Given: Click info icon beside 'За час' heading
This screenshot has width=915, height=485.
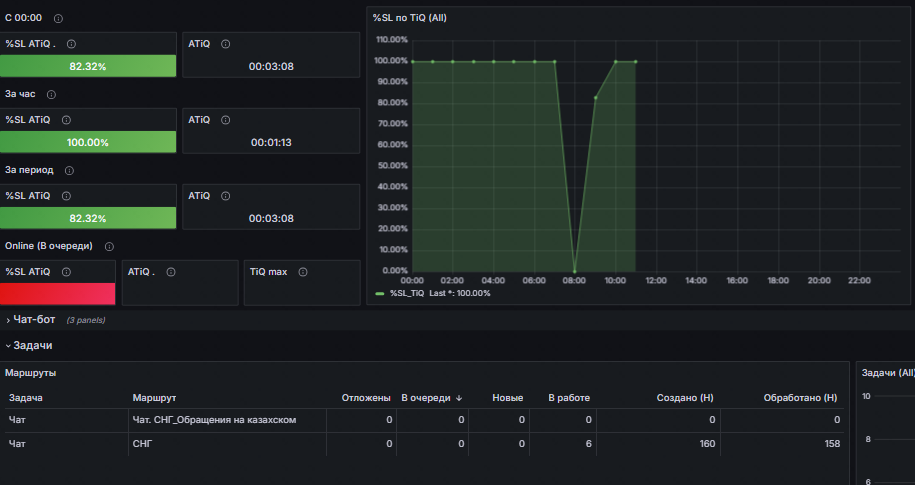Looking at the screenshot, I should point(51,95).
